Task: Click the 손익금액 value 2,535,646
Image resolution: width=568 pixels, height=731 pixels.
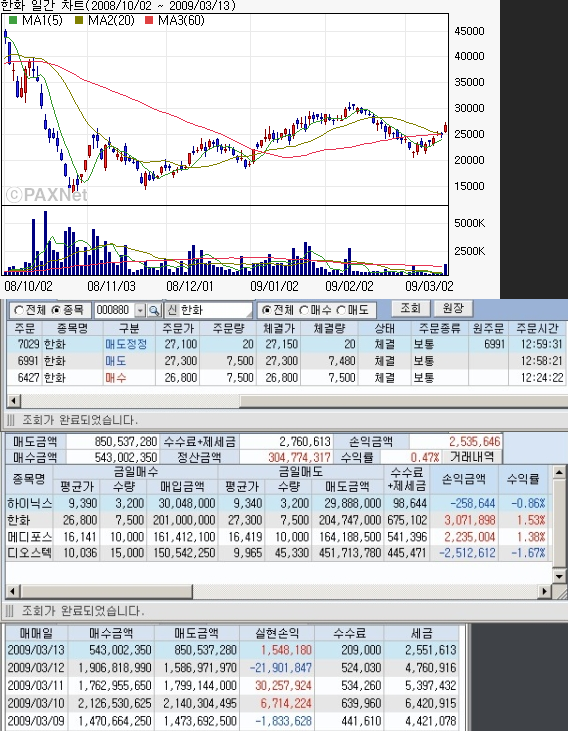Action: point(475,441)
